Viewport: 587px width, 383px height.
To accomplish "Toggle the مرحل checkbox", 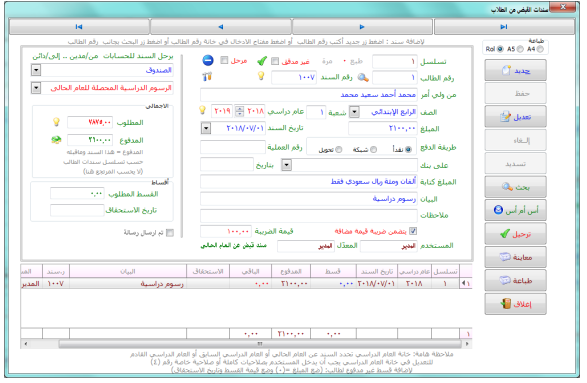I will [224, 60].
